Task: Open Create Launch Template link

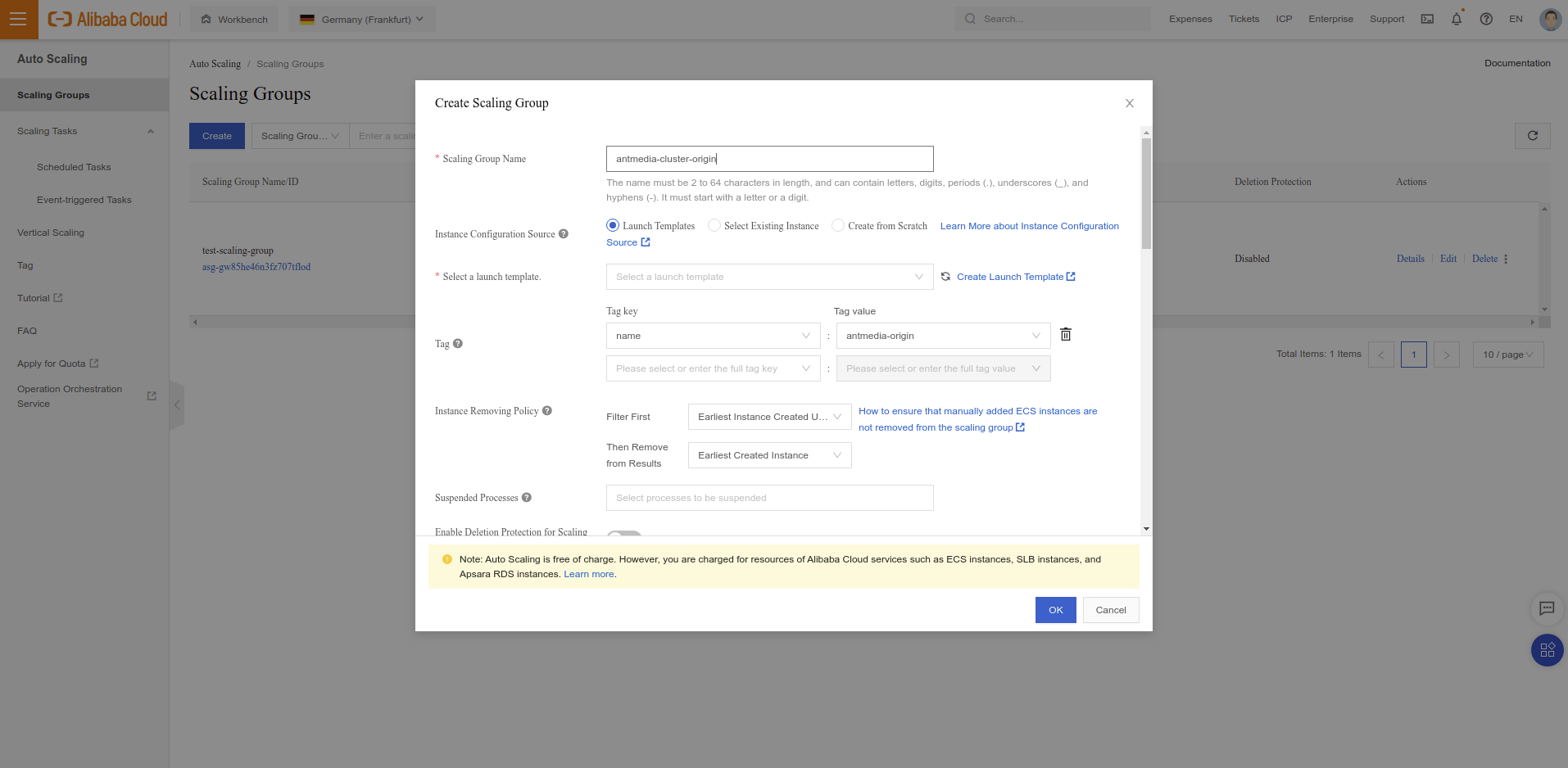Action: click(1016, 277)
